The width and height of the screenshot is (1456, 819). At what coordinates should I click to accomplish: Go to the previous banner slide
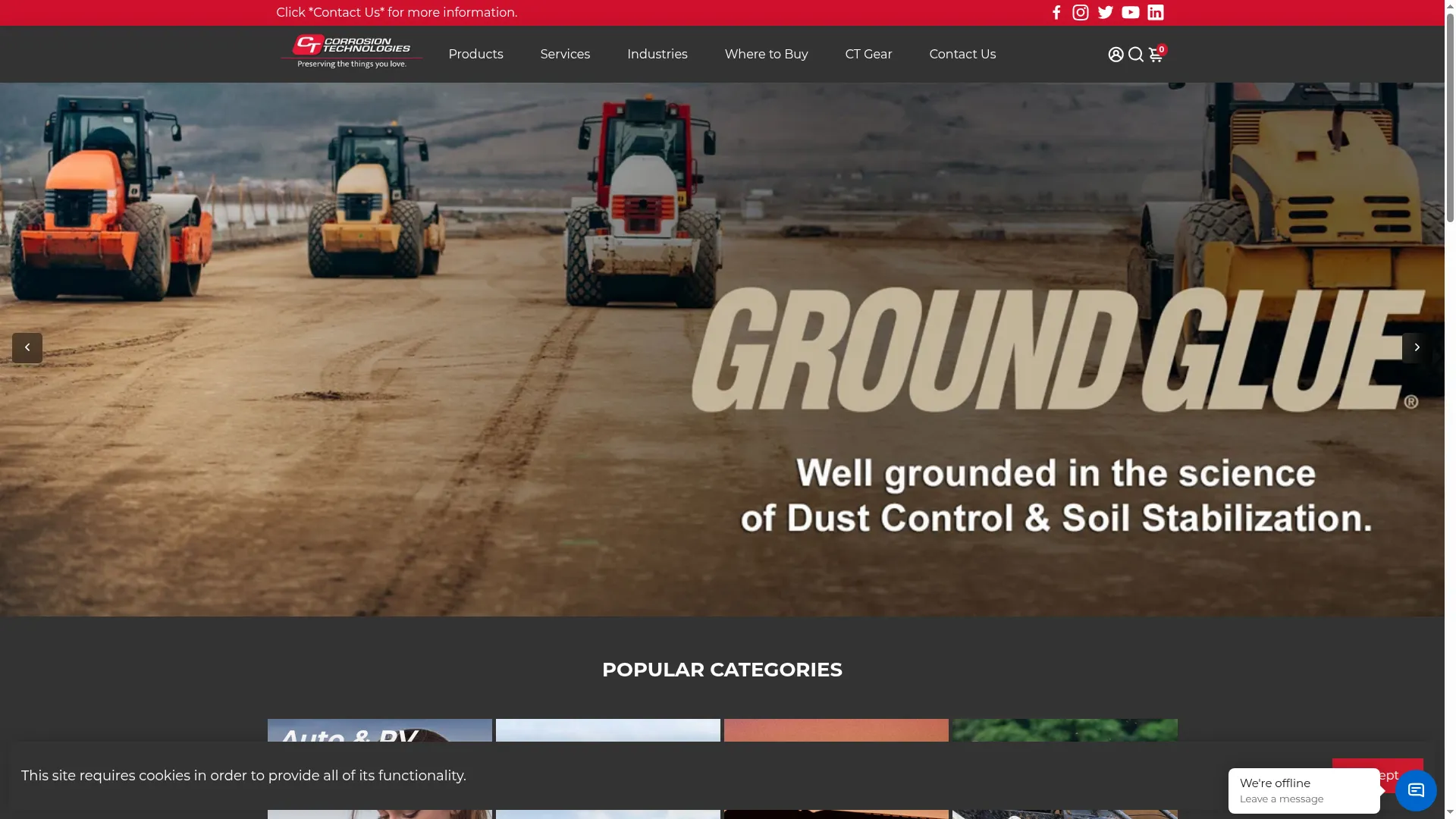[27, 348]
